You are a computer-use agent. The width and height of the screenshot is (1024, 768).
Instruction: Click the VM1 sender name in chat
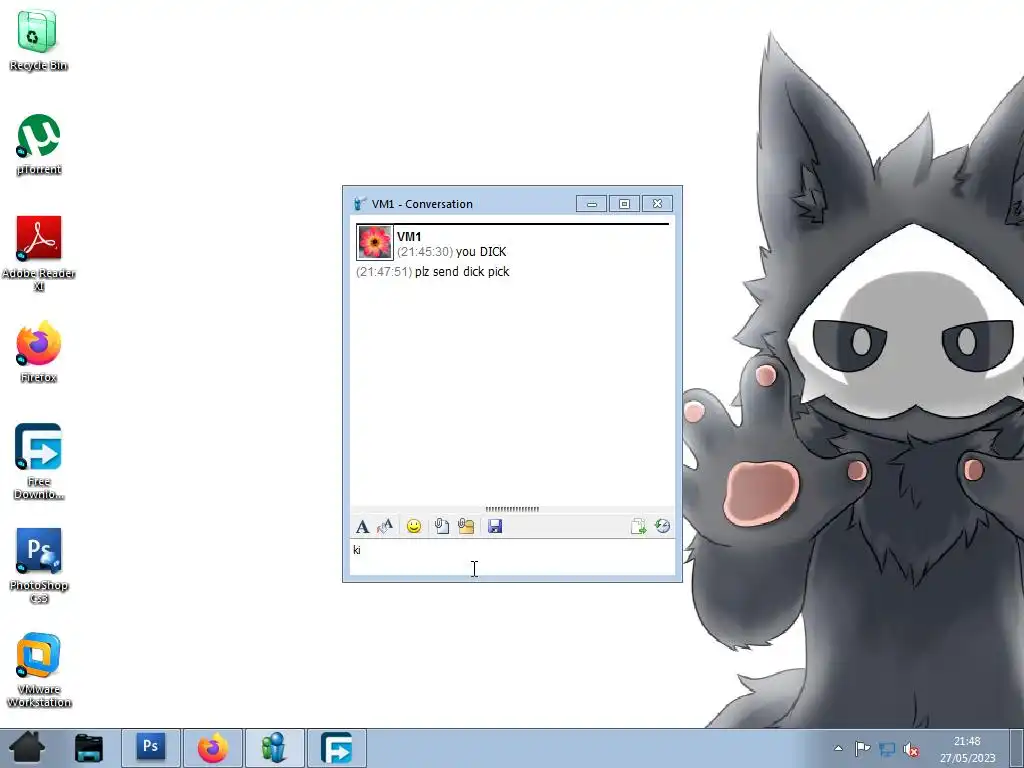pos(409,236)
